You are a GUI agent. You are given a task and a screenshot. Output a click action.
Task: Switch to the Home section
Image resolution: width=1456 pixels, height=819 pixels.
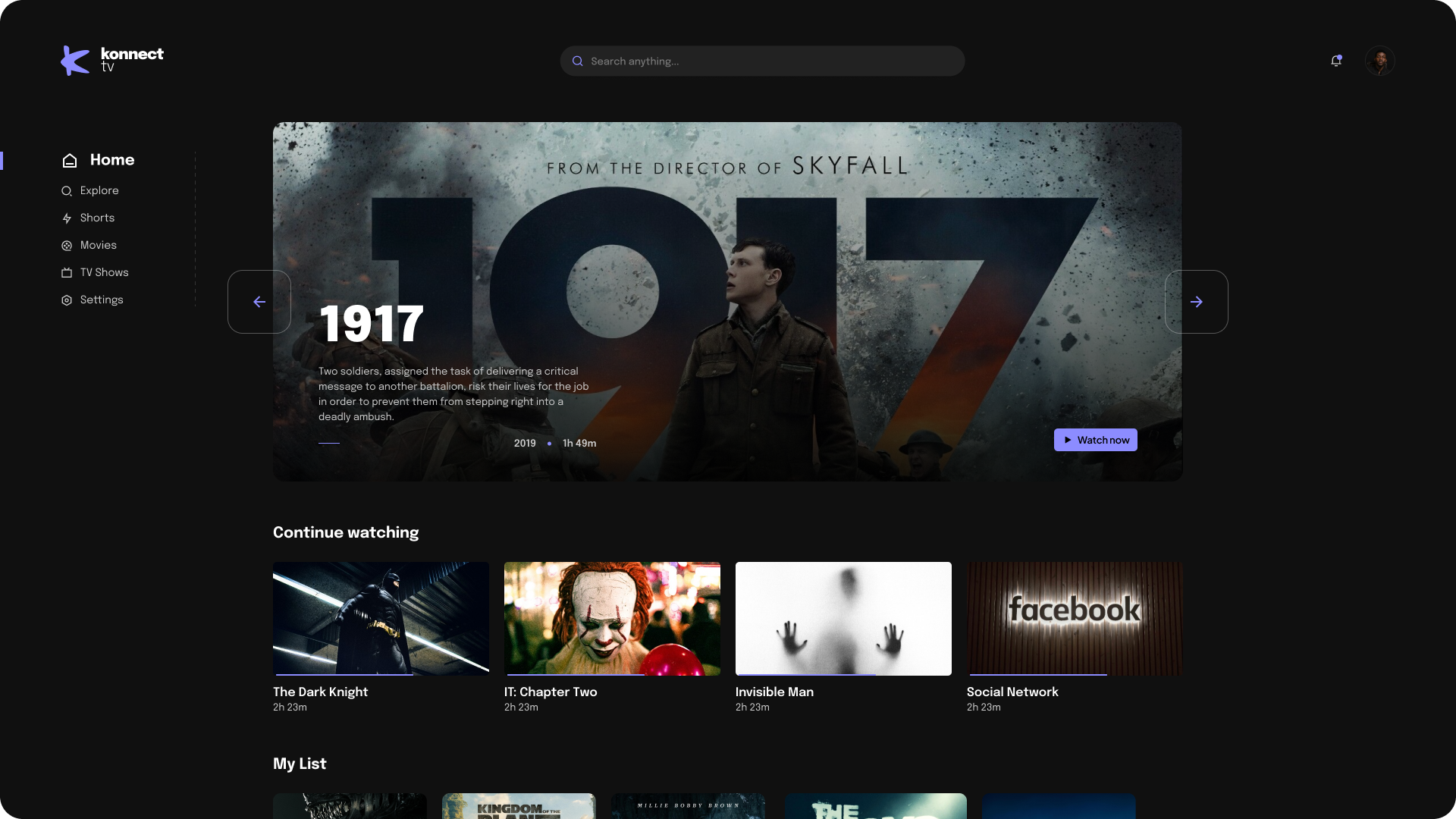coord(111,160)
